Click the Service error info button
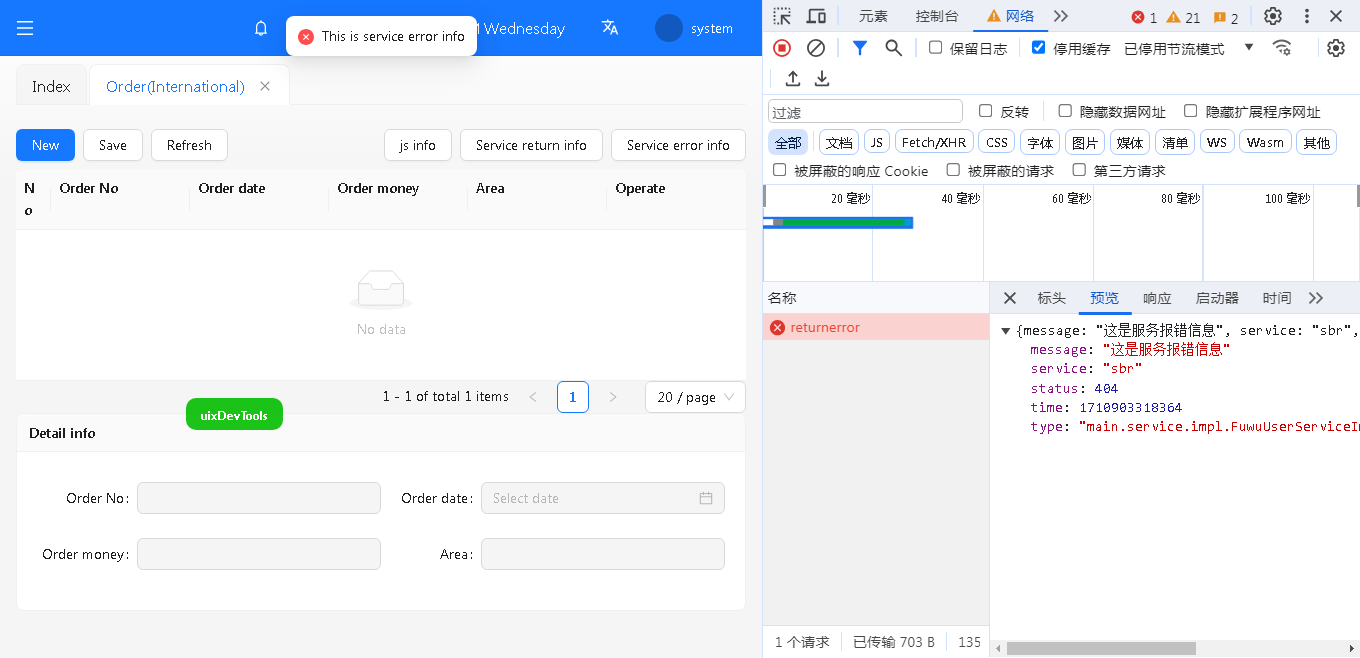Screen dimensions: 1360x658 [x=678, y=145]
